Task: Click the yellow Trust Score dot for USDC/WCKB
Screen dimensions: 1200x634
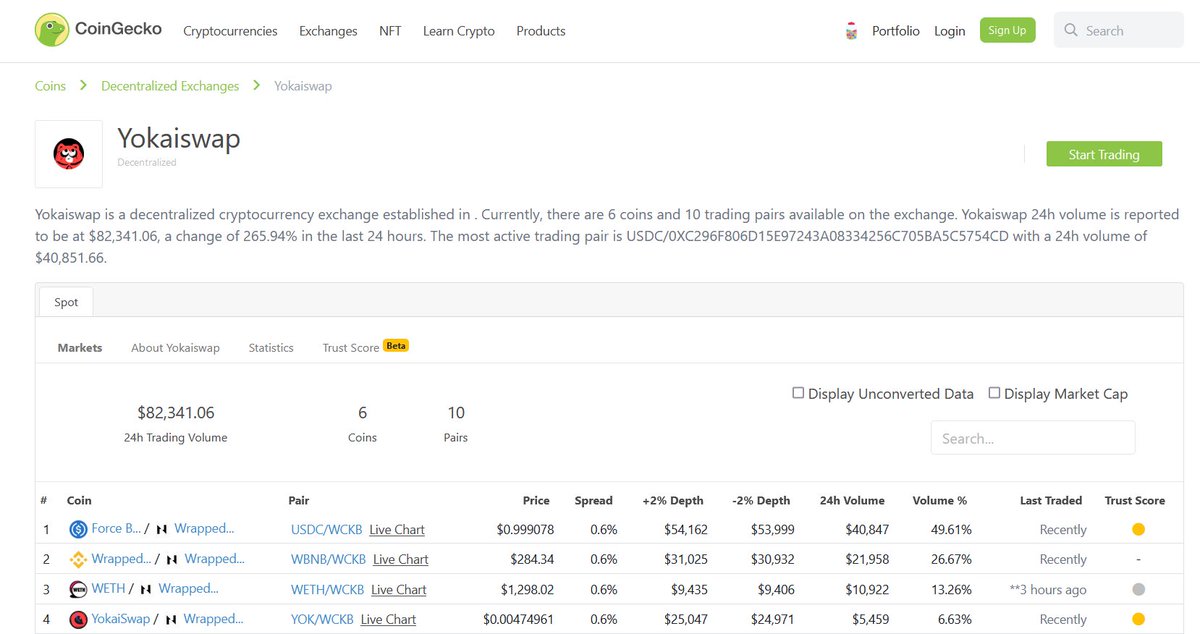Action: (1136, 528)
